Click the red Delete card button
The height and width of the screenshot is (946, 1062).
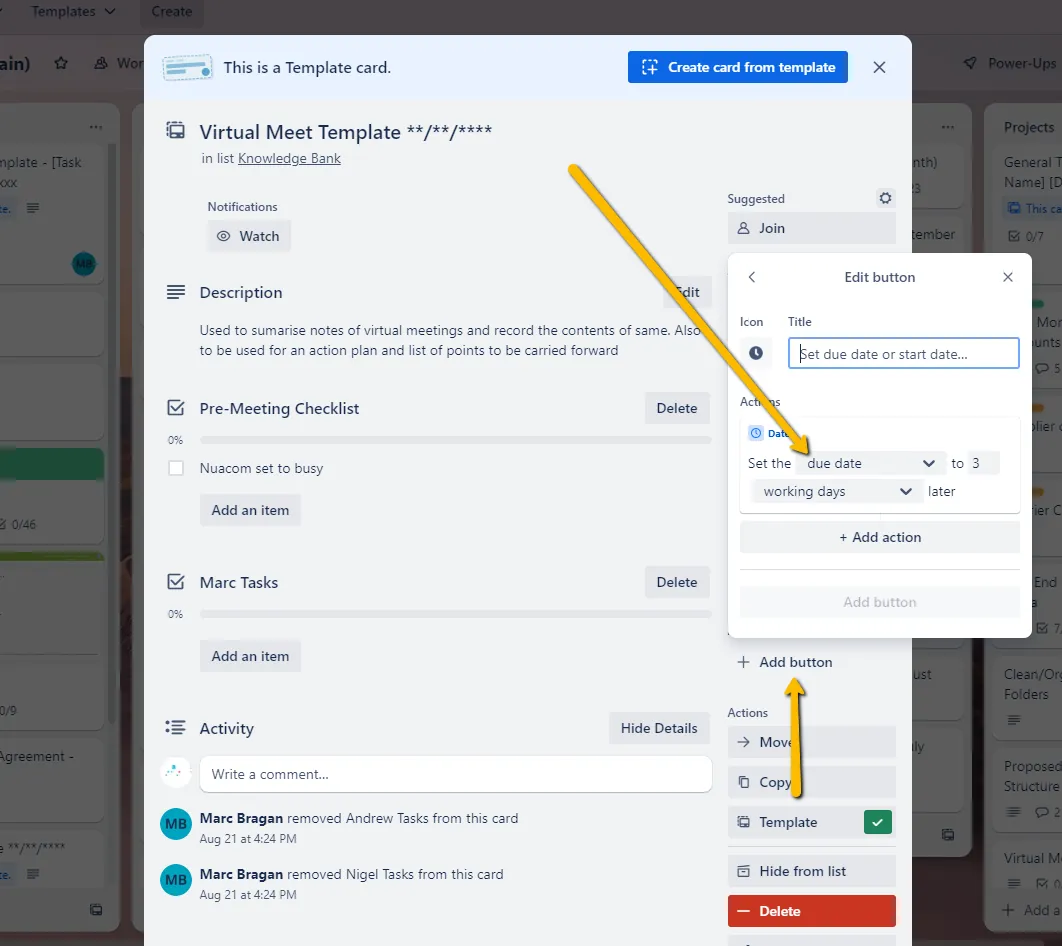click(811, 911)
